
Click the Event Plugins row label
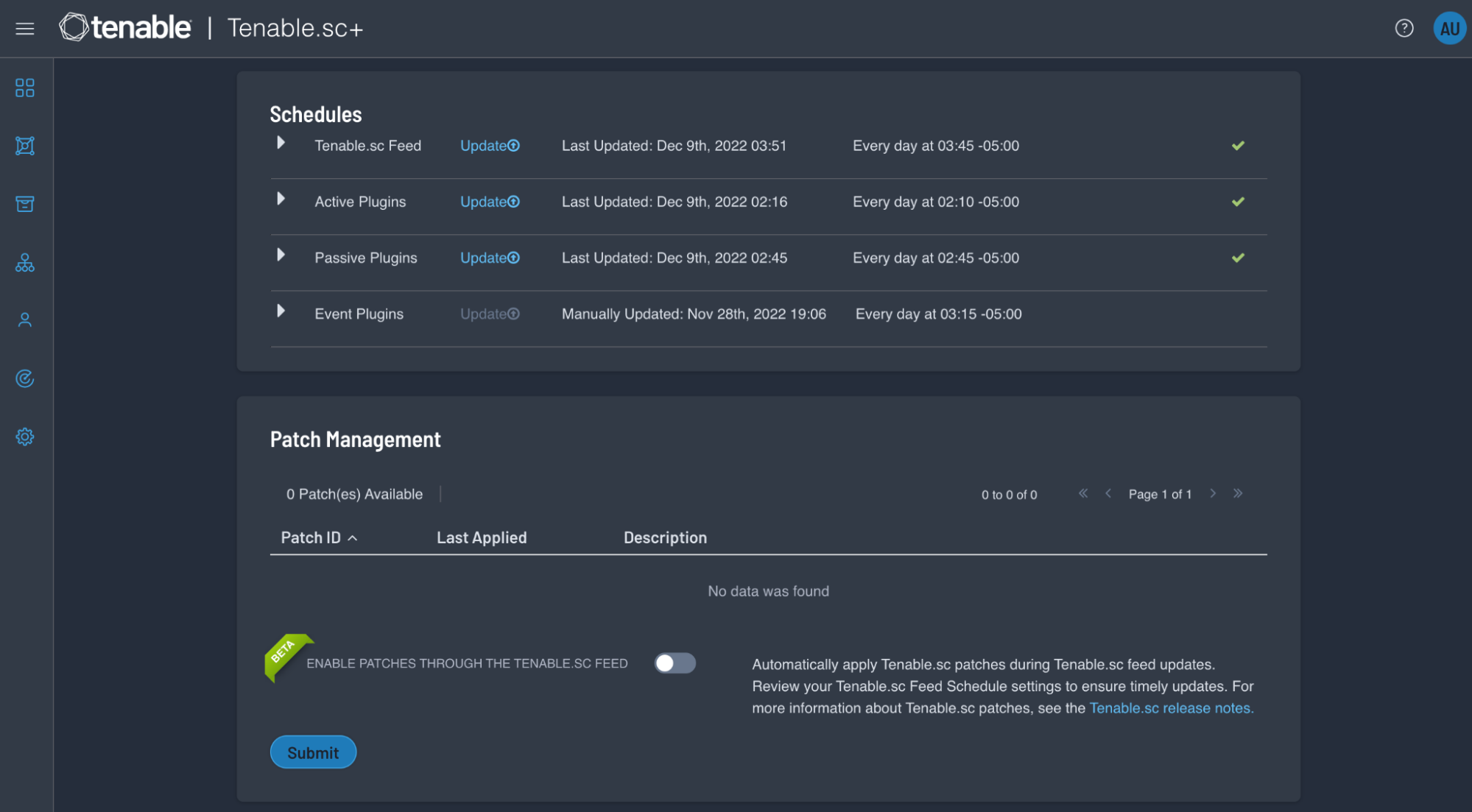(x=359, y=314)
